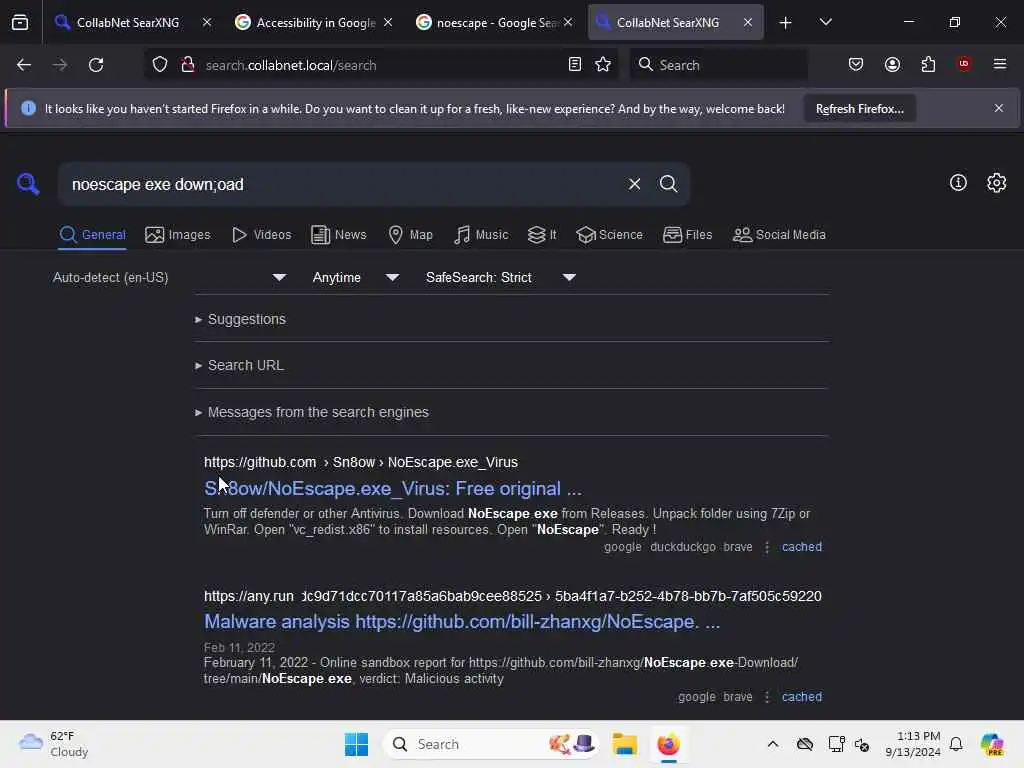Viewport: 1024px width, 768px height.
Task: Expand the Search URL section
Action: pos(240,366)
